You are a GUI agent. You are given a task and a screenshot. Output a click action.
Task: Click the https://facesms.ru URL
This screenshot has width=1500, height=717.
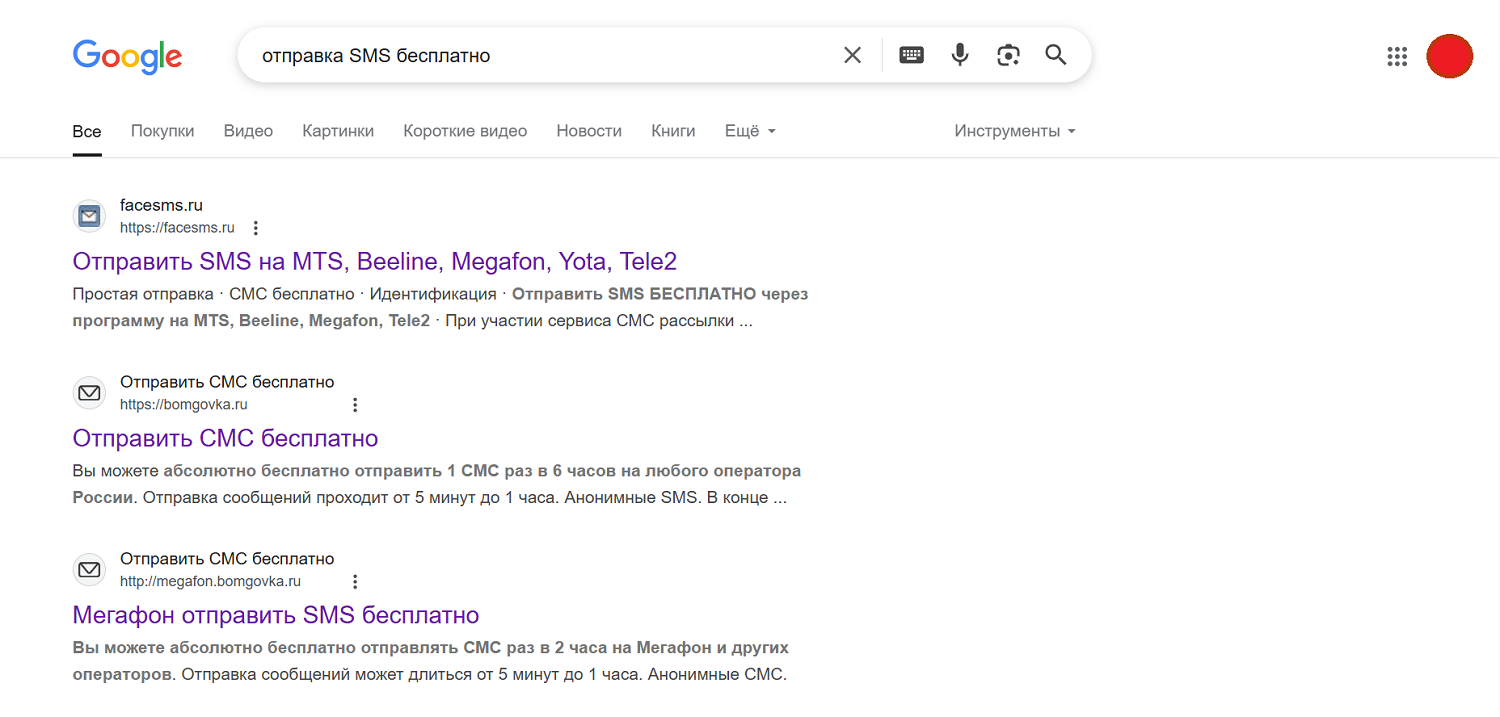pyautogui.click(x=177, y=228)
